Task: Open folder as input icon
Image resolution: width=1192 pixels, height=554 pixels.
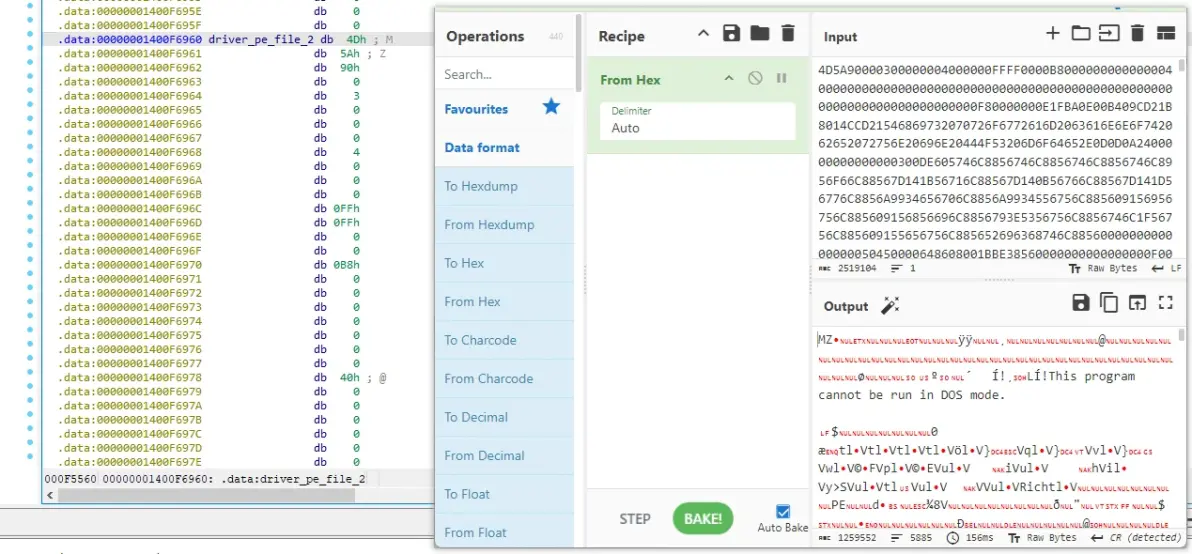Action: click(x=1080, y=33)
